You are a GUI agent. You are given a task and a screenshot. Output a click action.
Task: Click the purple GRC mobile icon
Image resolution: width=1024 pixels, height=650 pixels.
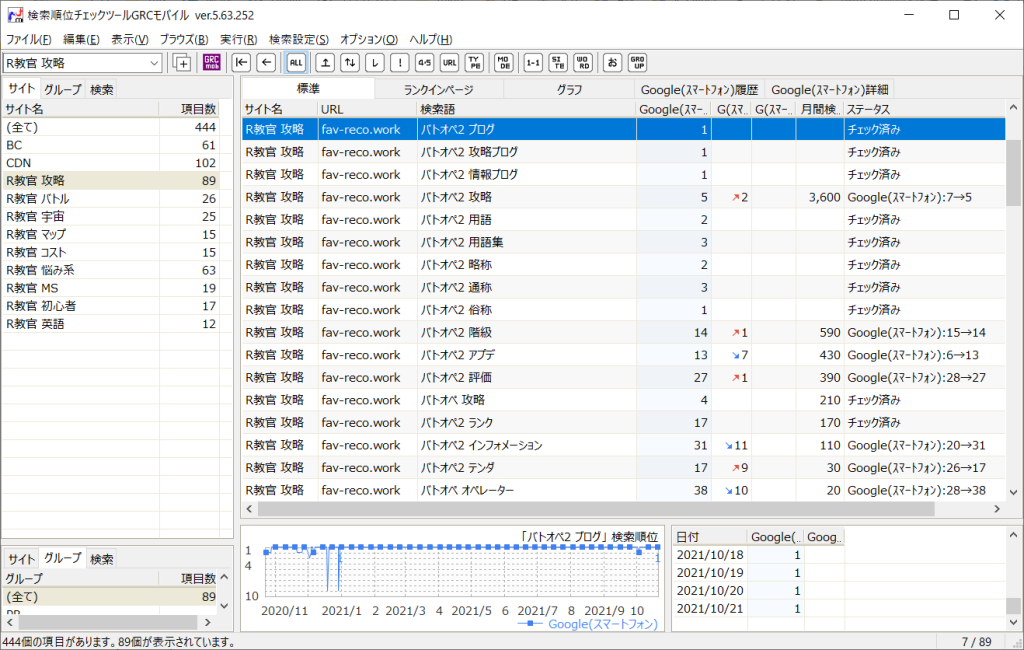[x=211, y=63]
